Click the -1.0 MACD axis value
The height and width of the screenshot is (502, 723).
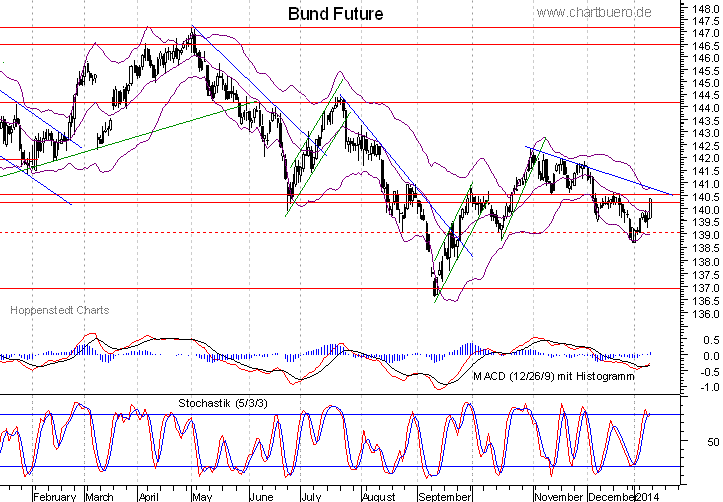click(708, 387)
